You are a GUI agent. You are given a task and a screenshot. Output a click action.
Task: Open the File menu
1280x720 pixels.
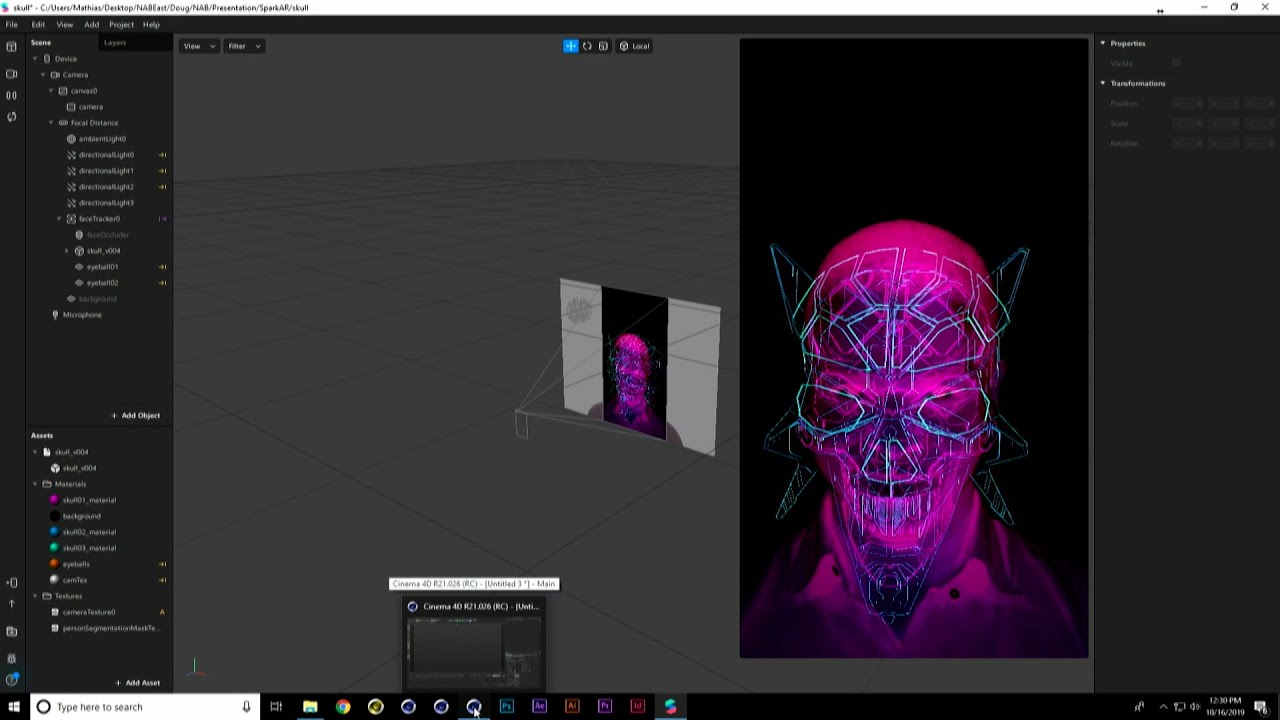[12, 24]
